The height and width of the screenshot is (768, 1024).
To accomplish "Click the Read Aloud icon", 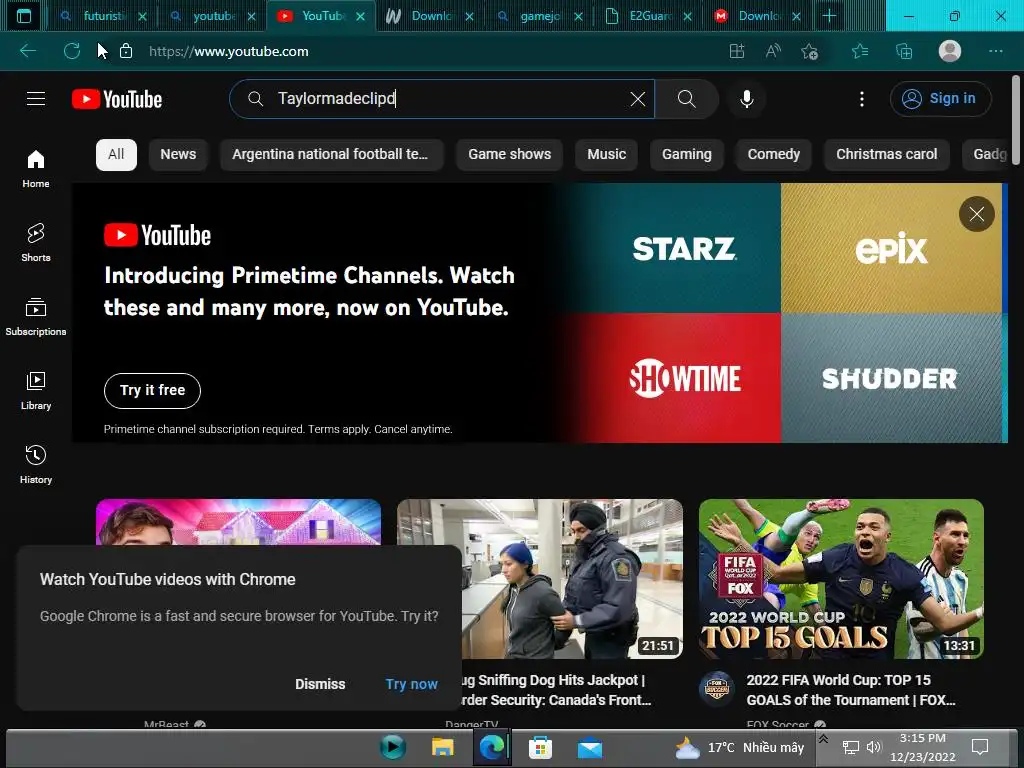I will (x=773, y=51).
